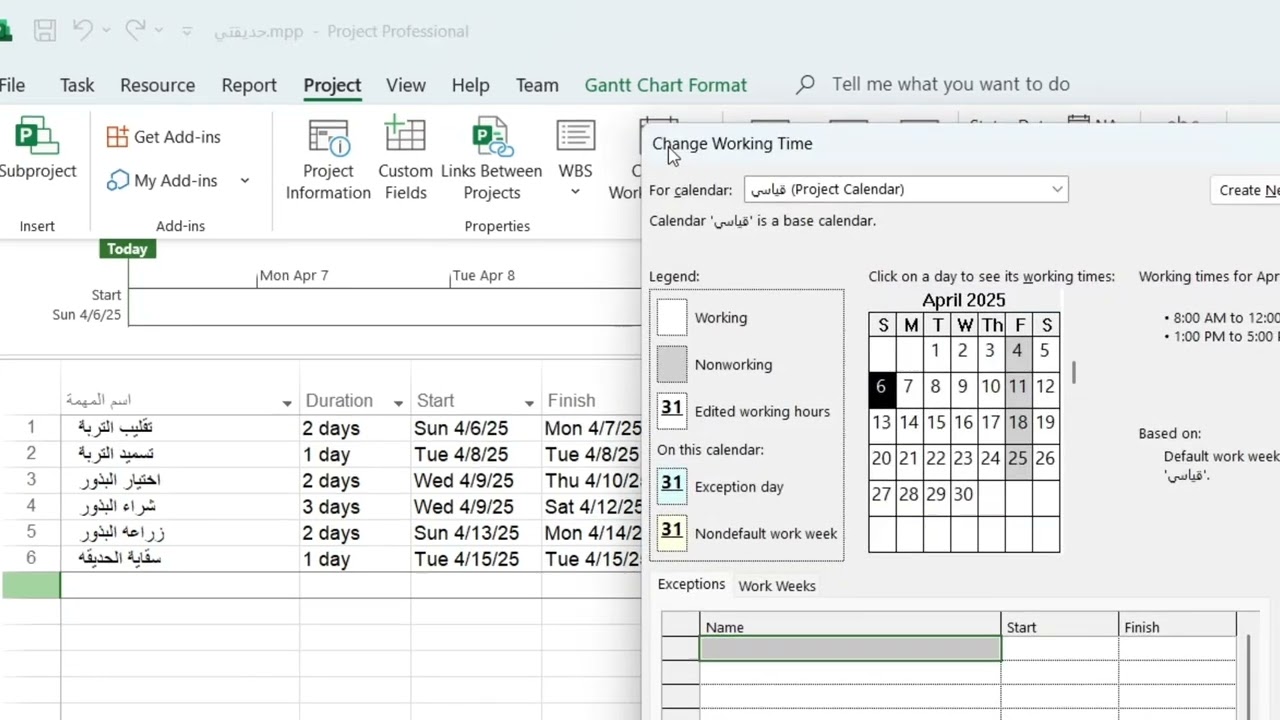
Task: Select nonworking day April 11
Action: pos(1018,387)
